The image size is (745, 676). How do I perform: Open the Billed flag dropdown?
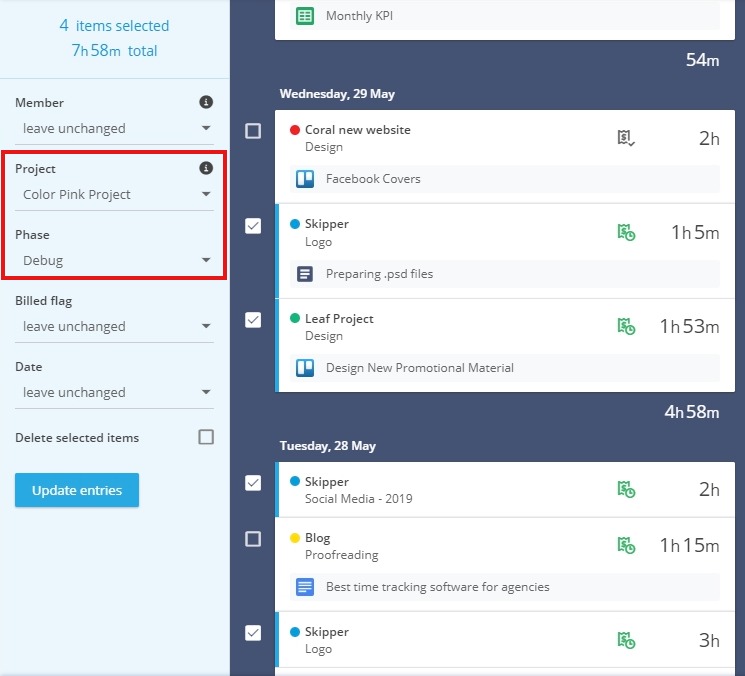(x=114, y=326)
